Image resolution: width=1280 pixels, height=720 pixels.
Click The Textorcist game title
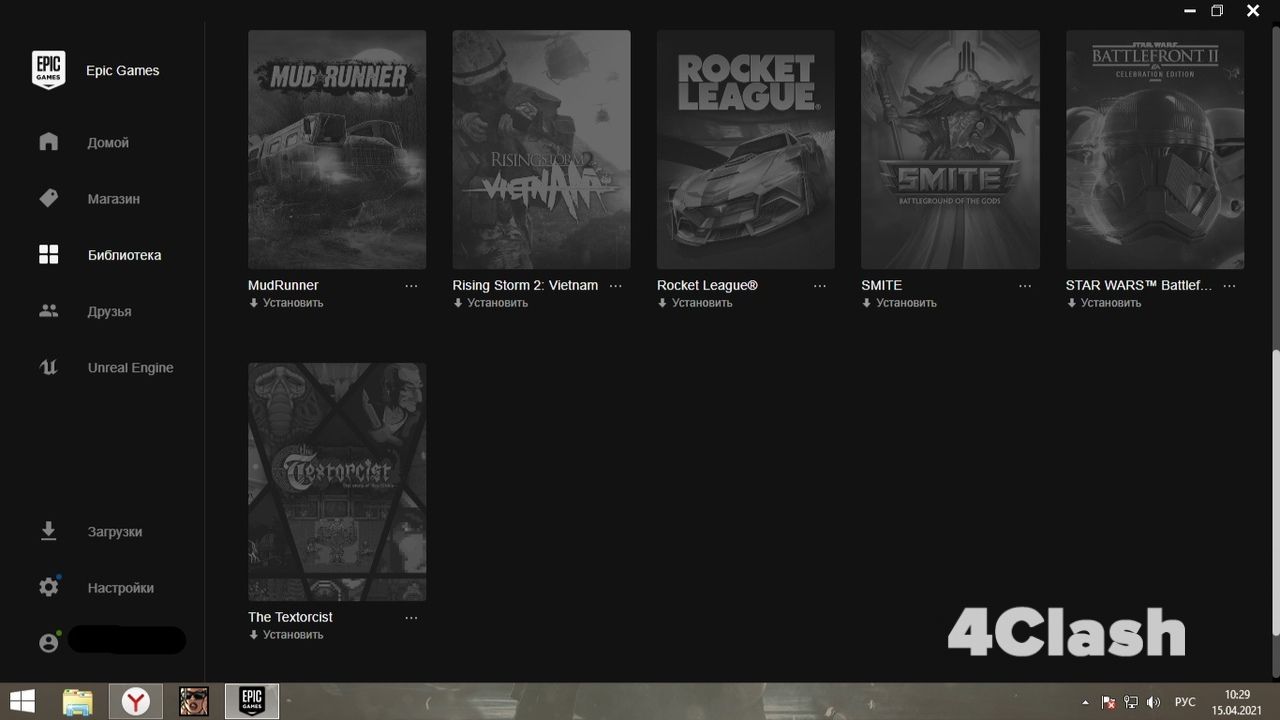290,617
